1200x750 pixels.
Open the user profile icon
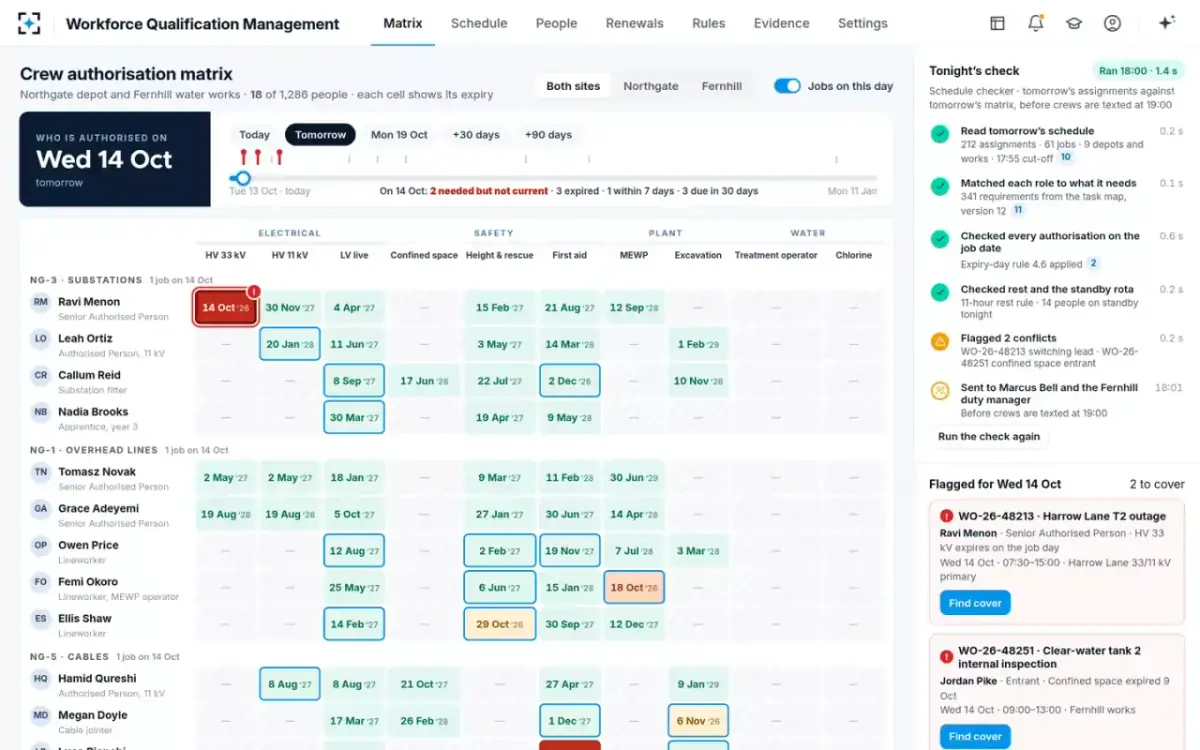click(1112, 23)
